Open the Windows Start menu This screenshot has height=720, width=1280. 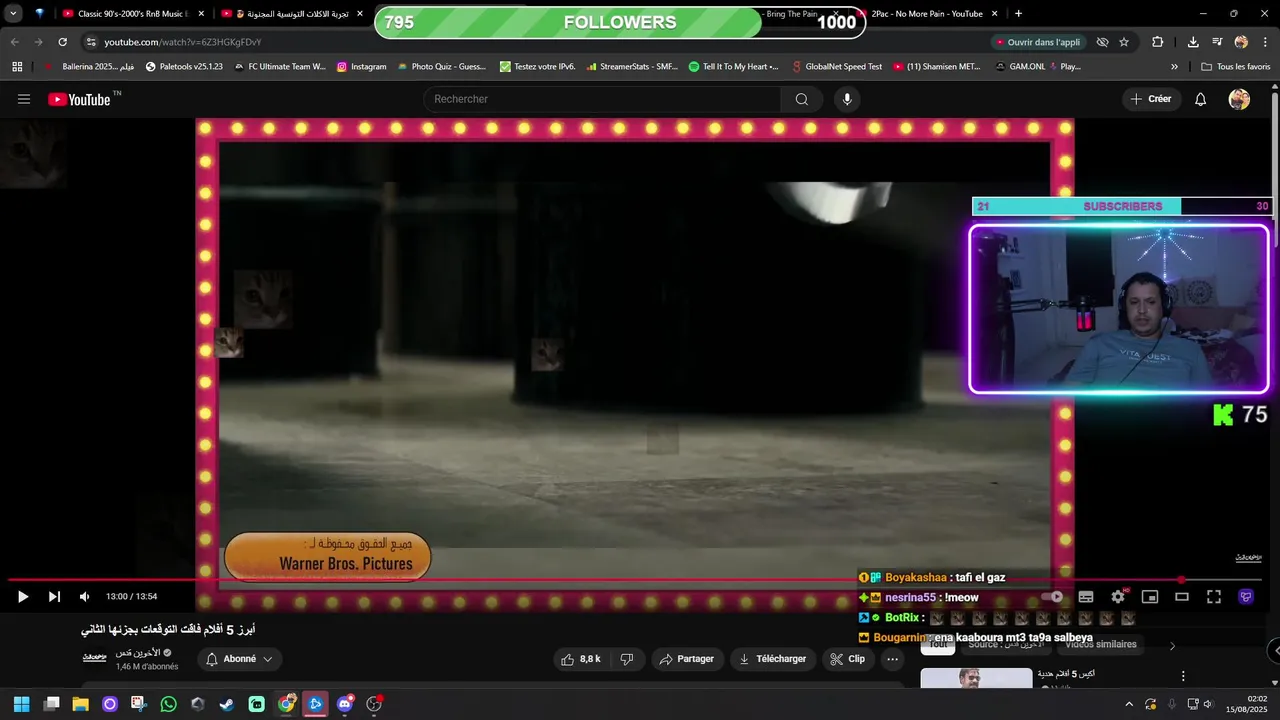point(21,704)
